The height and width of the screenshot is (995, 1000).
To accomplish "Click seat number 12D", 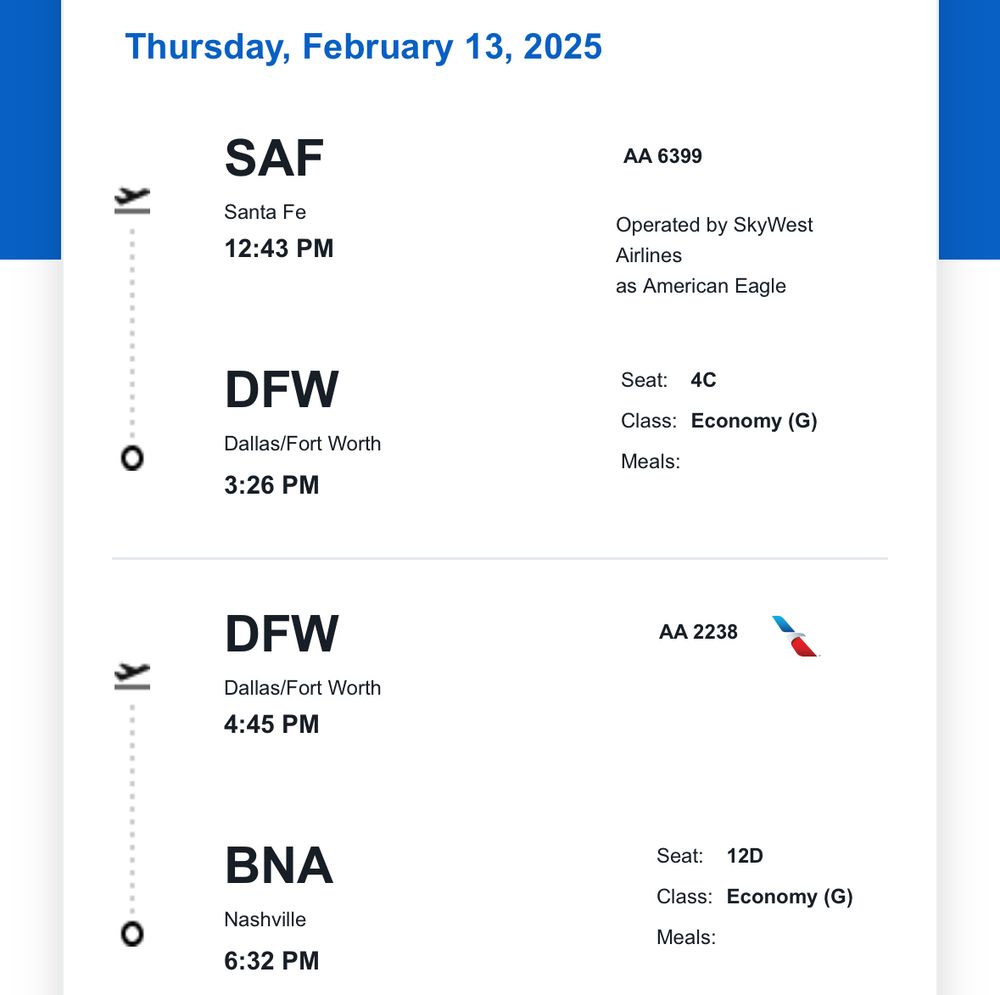I will tap(745, 856).
